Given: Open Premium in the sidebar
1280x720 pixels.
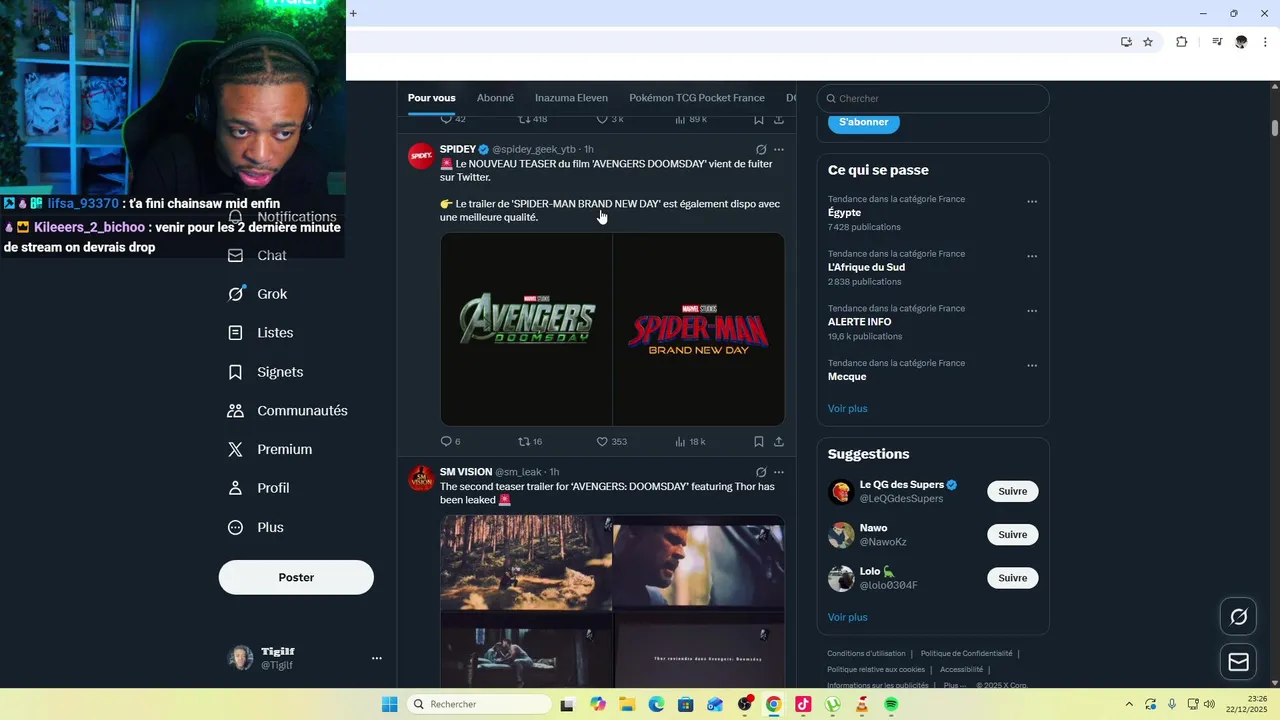Looking at the screenshot, I should 270,450.
